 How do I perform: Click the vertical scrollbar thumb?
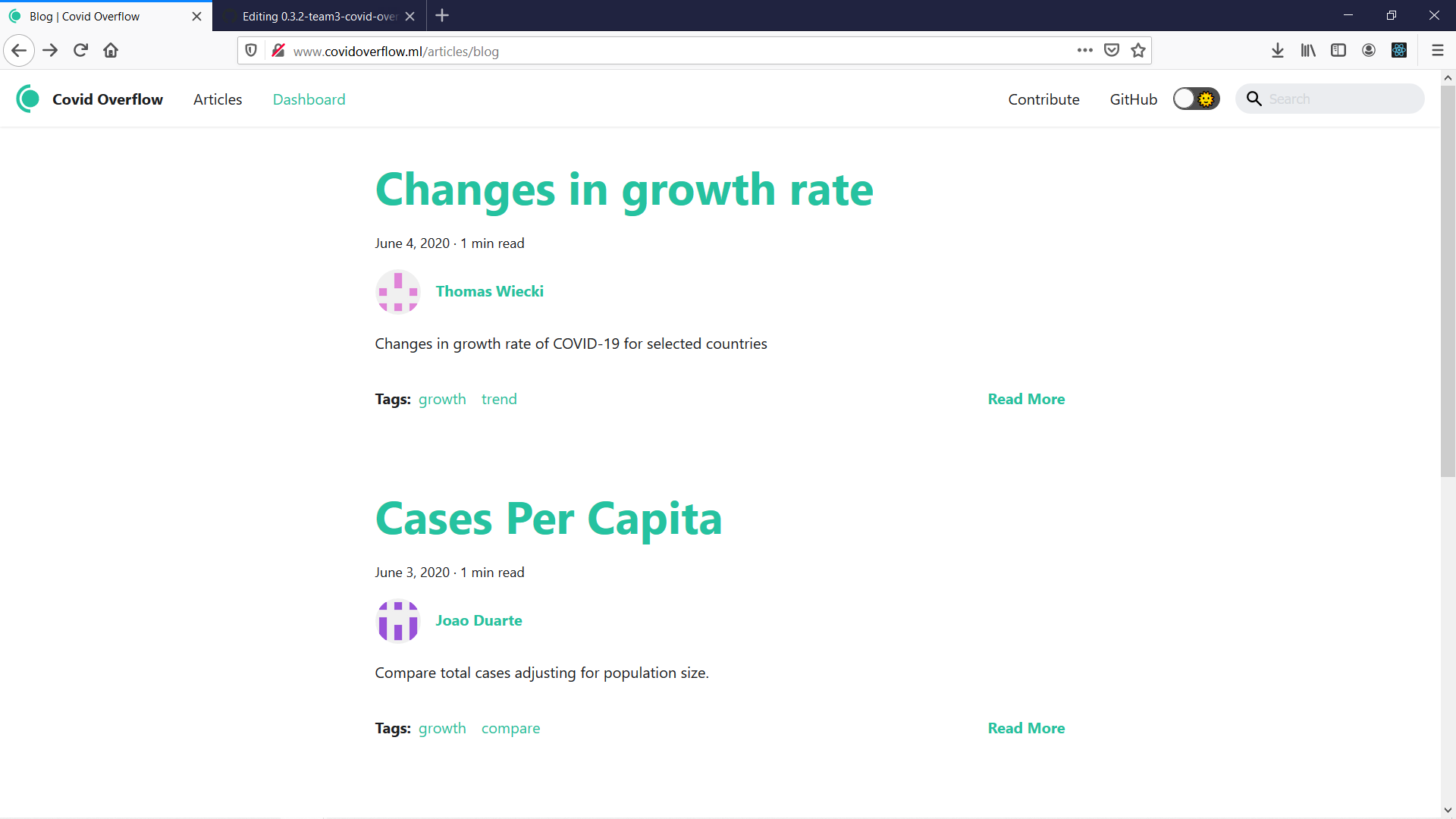click(x=1448, y=281)
